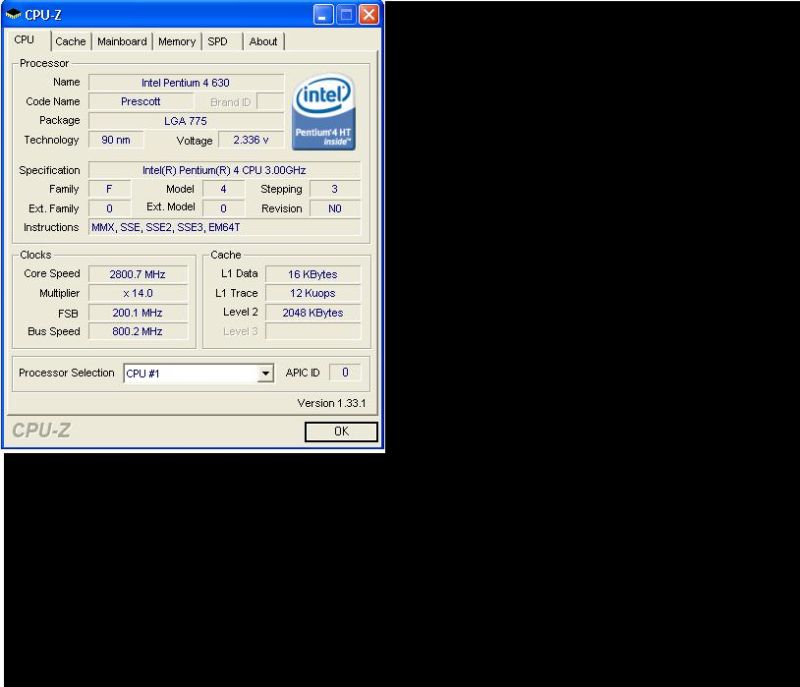Screen dimensions: 800x687
Task: Click the Revision value N0
Action: pyautogui.click(x=335, y=209)
